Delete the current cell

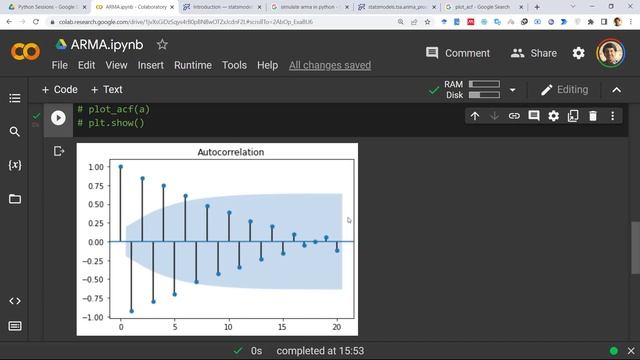coord(593,116)
